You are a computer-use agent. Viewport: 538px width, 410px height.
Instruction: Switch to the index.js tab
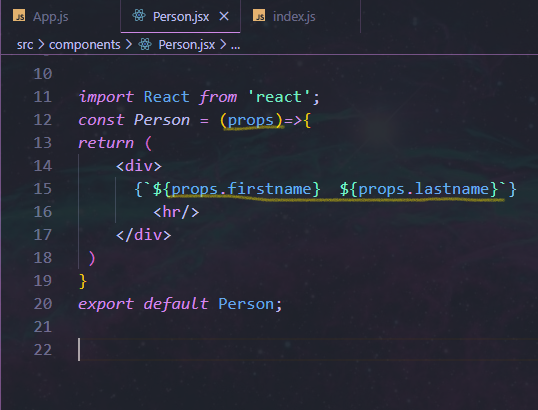[300, 16]
